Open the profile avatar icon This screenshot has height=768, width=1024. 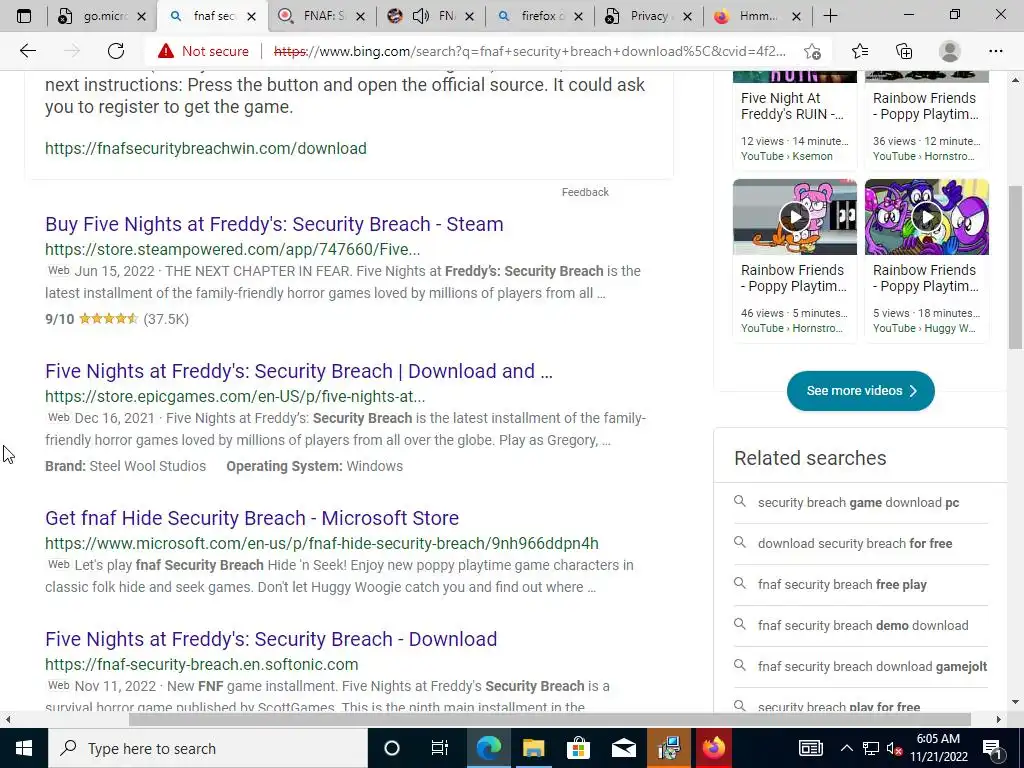click(950, 51)
